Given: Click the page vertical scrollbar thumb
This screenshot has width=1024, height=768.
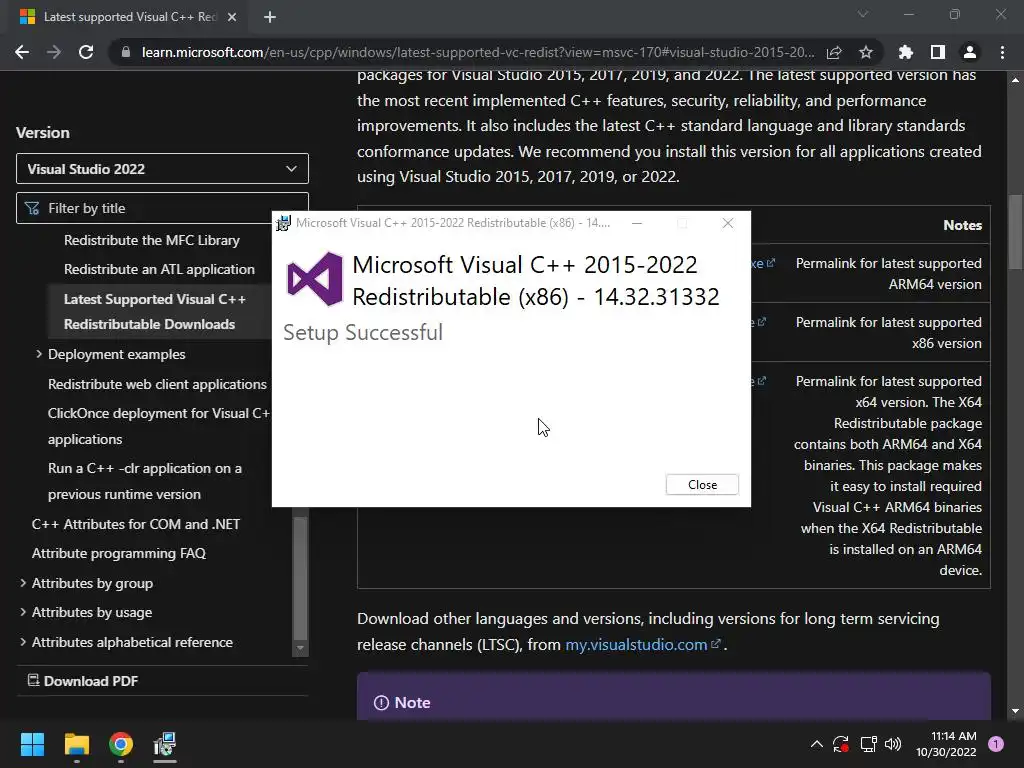Looking at the screenshot, I should click(1015, 232).
